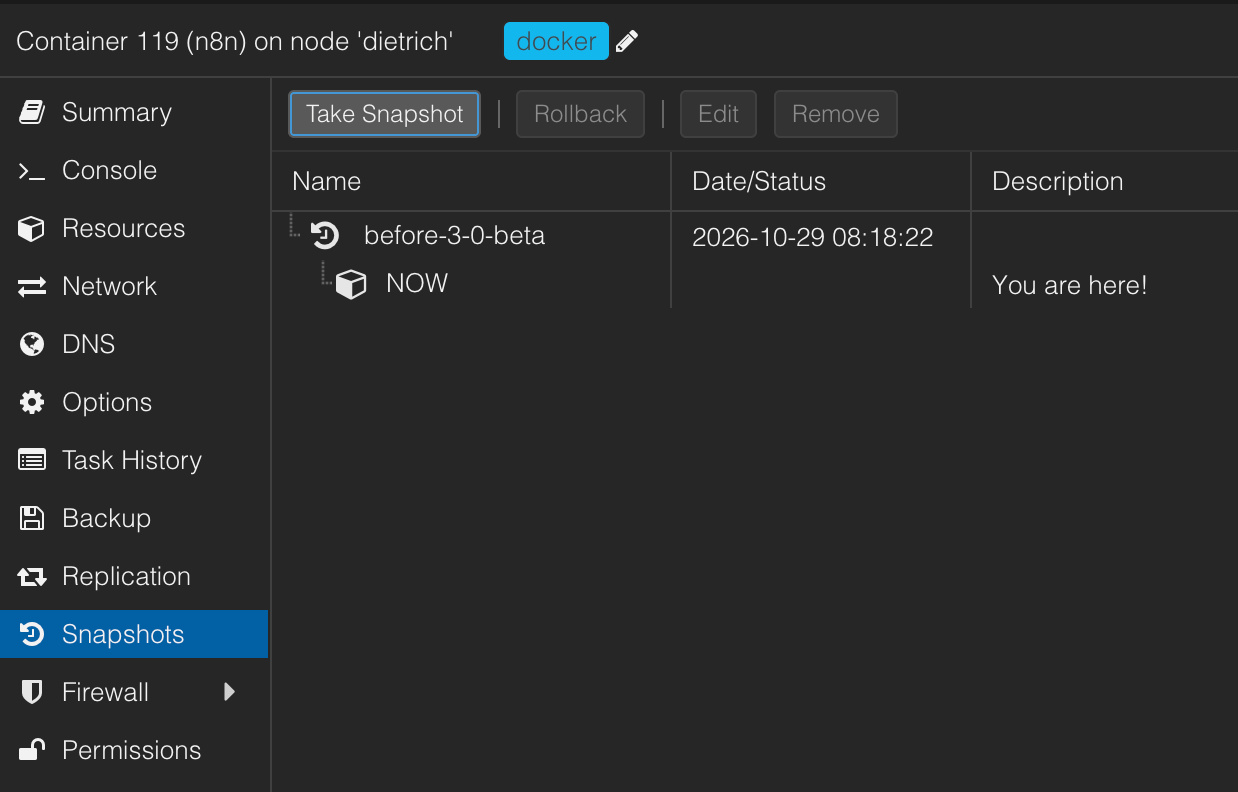Click the Options gear icon
The height and width of the screenshot is (792, 1238).
32,402
